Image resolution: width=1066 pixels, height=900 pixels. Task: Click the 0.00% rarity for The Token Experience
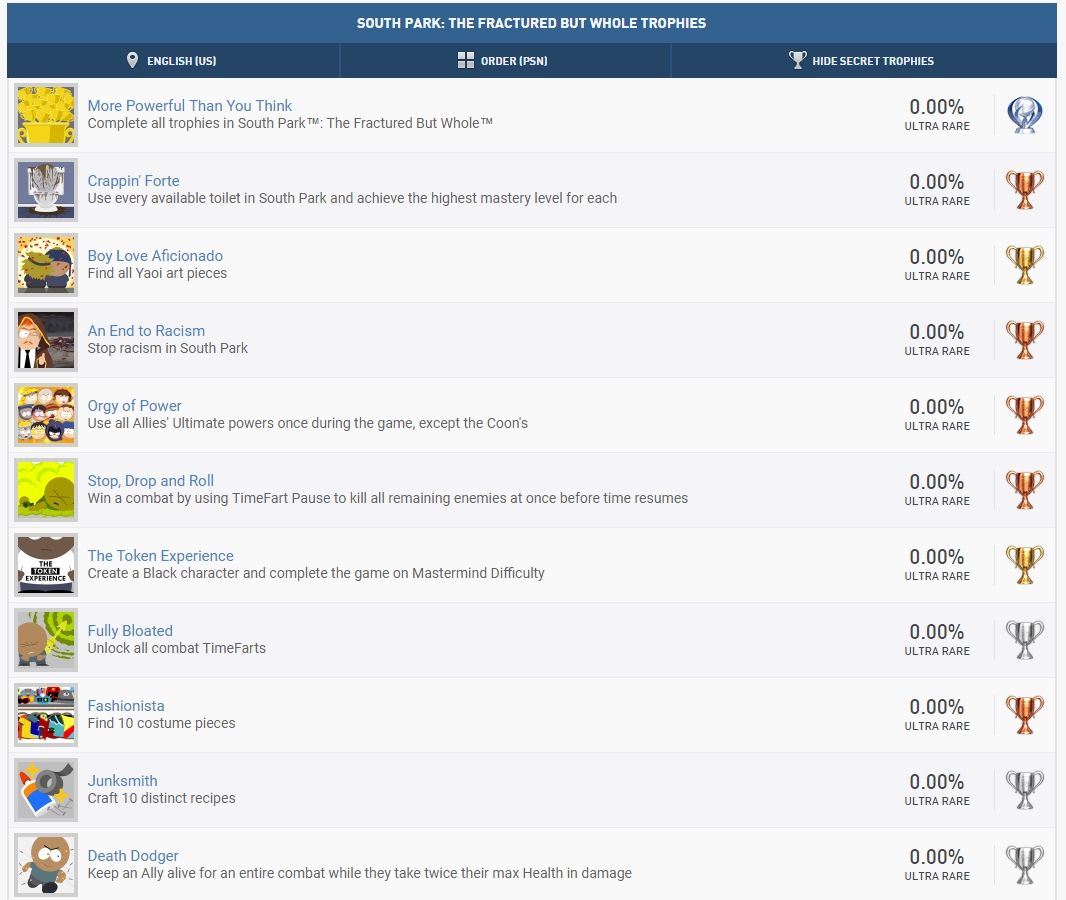point(937,557)
